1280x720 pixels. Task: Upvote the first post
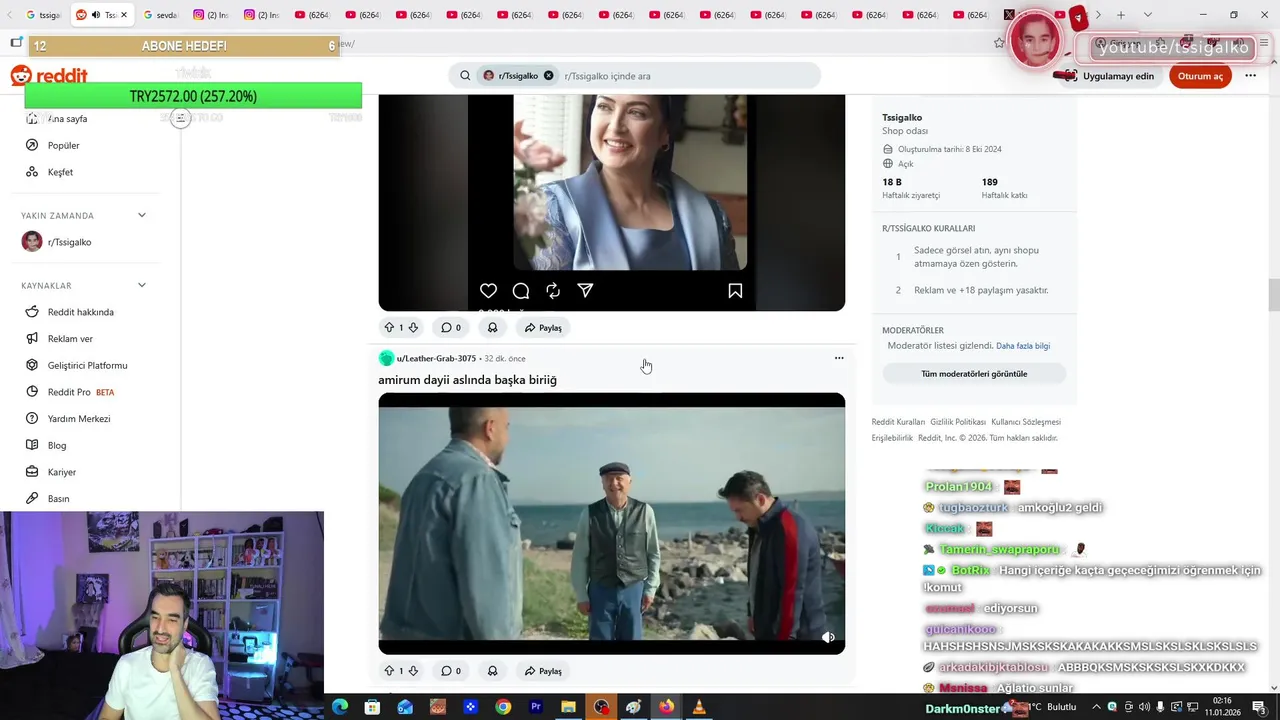click(389, 327)
